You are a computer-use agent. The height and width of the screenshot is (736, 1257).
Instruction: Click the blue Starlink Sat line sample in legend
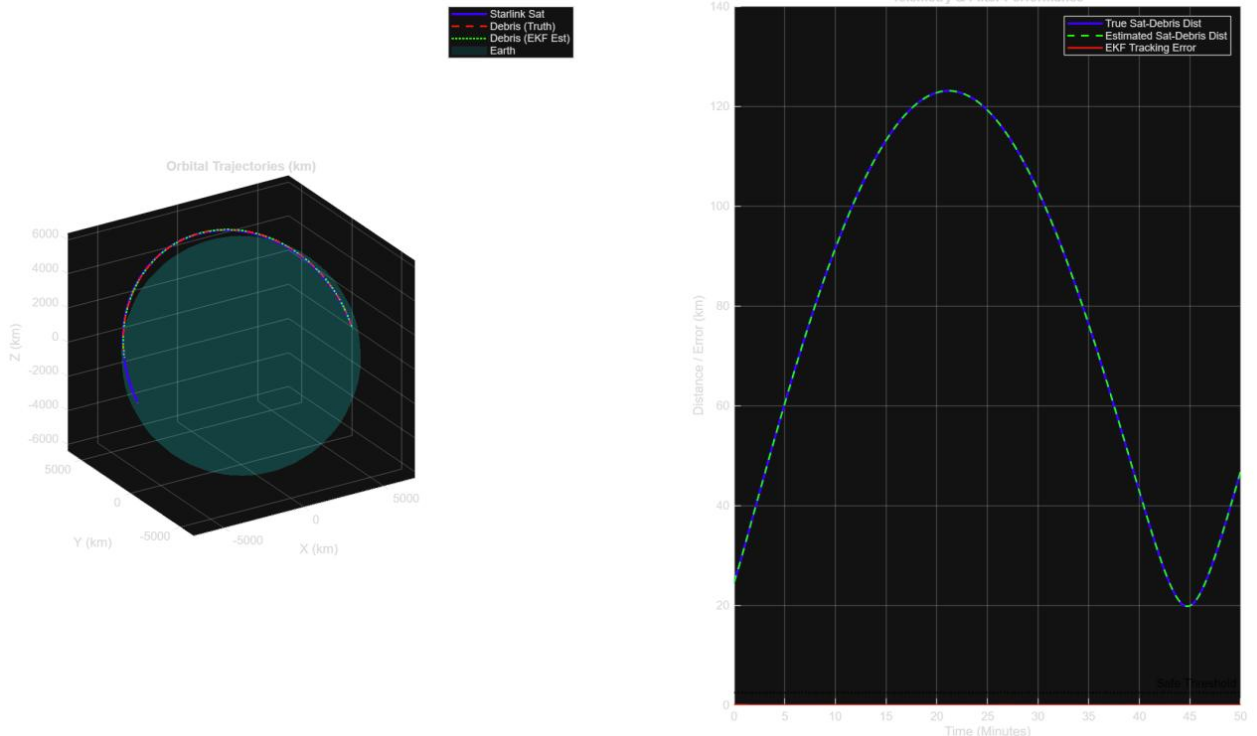[x=469, y=14]
